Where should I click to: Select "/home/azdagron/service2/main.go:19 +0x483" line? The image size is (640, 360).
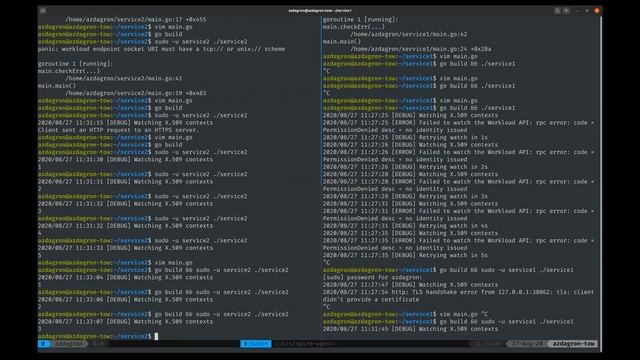(136, 93)
